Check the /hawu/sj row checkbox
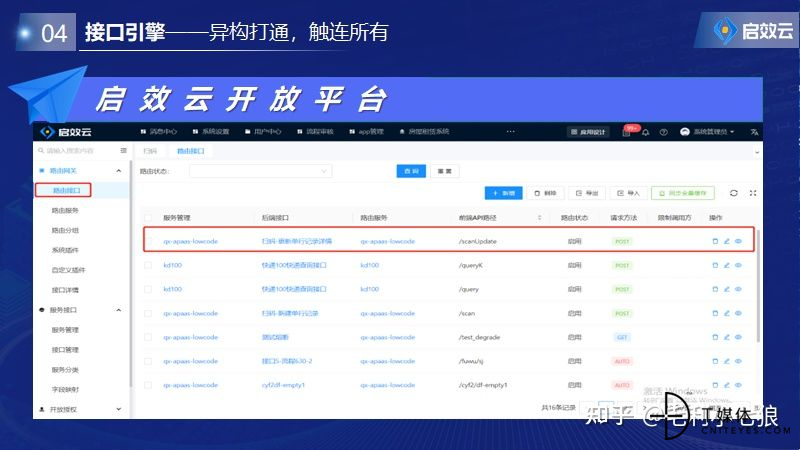 (x=148, y=361)
